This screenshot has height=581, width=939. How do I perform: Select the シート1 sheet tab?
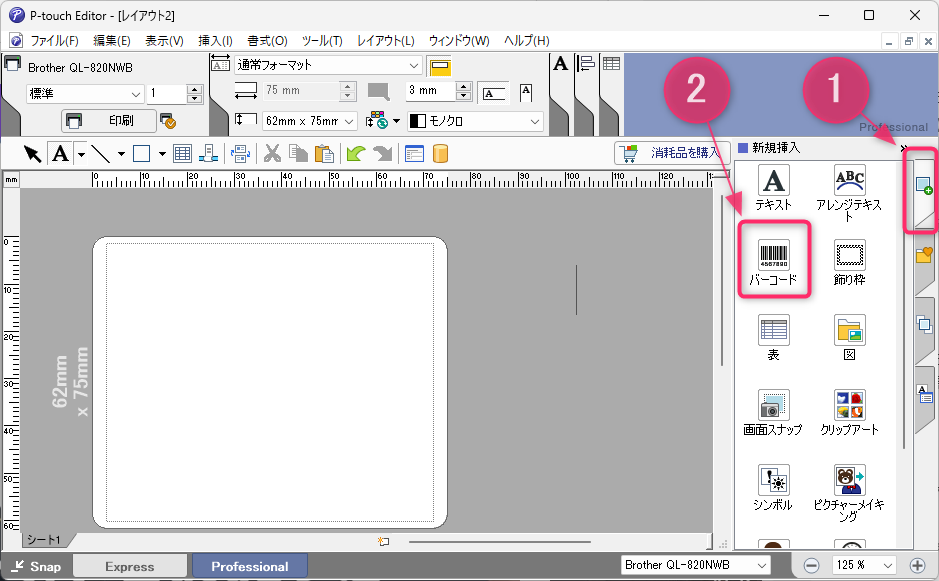click(x=44, y=540)
